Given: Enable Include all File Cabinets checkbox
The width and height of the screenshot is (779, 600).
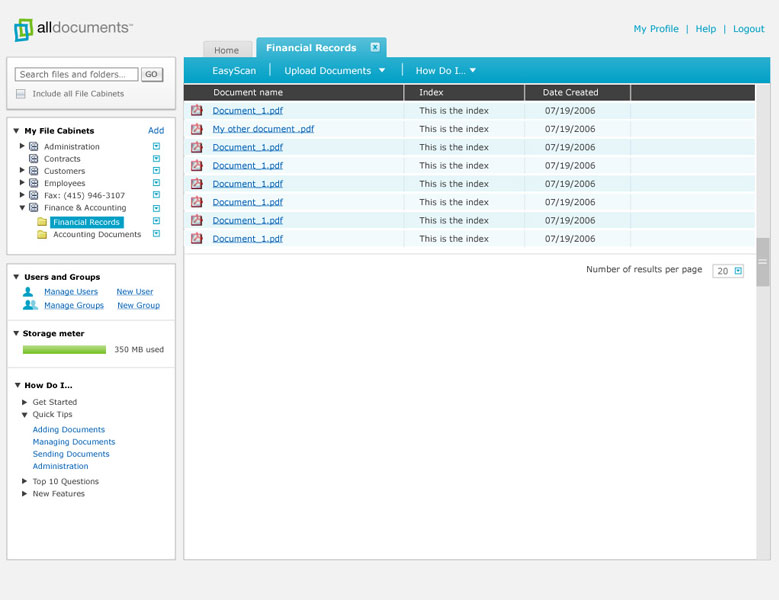Looking at the screenshot, I should point(21,94).
